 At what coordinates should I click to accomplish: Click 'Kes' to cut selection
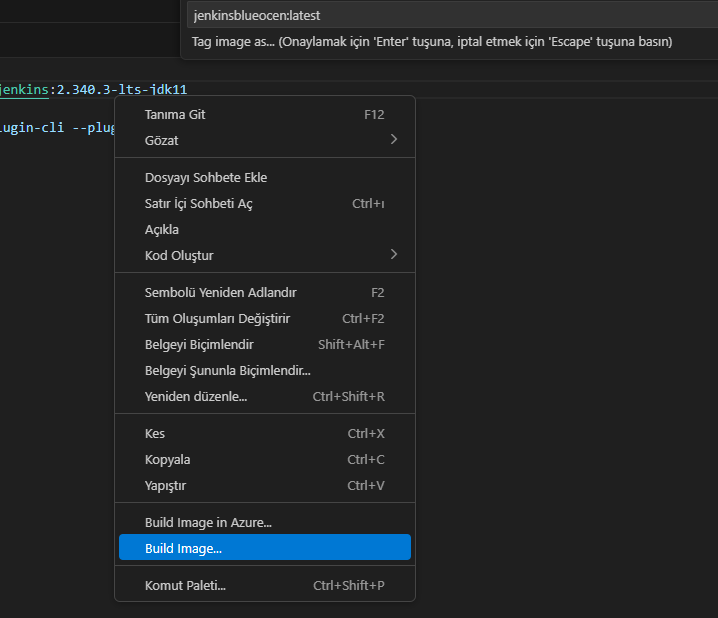pyautogui.click(x=155, y=434)
